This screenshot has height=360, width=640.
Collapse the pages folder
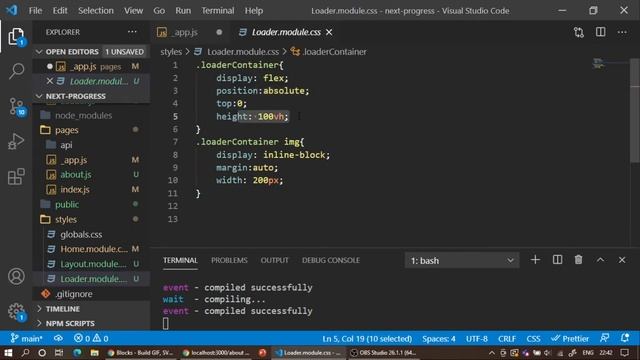tap(91, 130)
